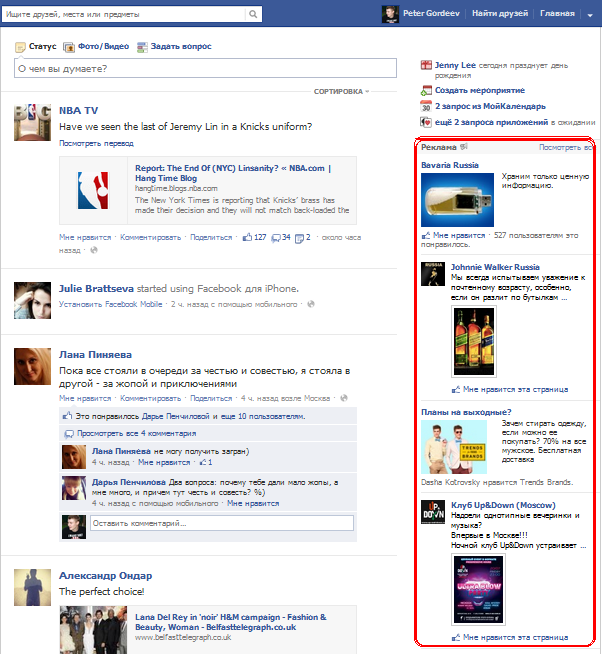The height and width of the screenshot is (656, 602).
Task: Open Peter Gordeev profile avatar in top bar
Action: click(x=390, y=14)
